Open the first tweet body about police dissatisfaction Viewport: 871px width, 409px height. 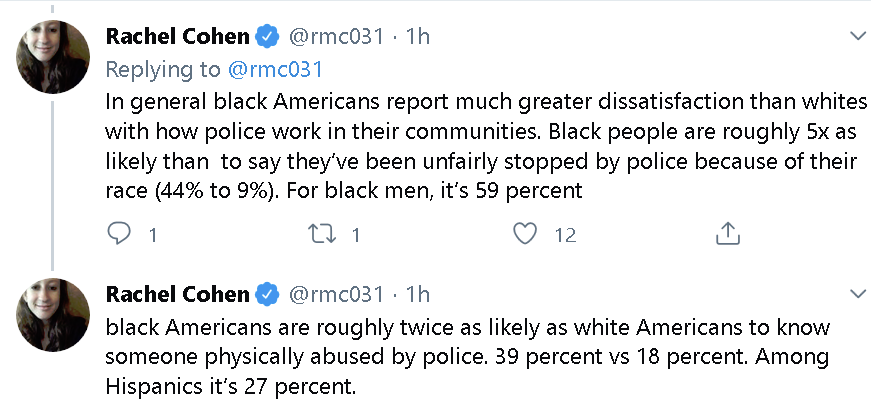486,147
